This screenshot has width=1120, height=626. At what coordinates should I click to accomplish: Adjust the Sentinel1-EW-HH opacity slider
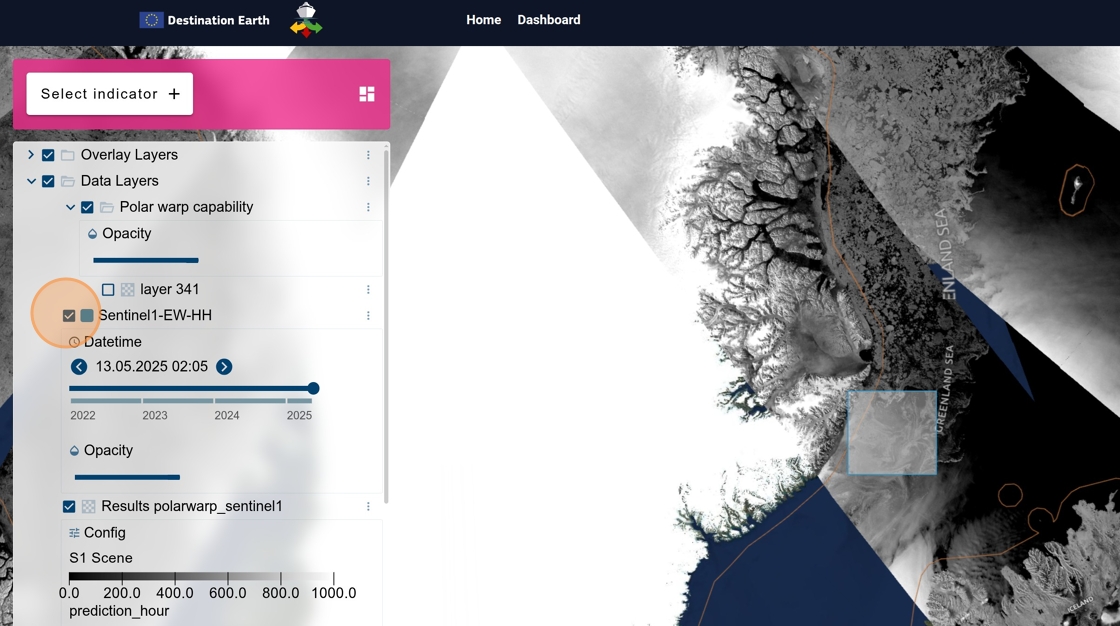127,477
